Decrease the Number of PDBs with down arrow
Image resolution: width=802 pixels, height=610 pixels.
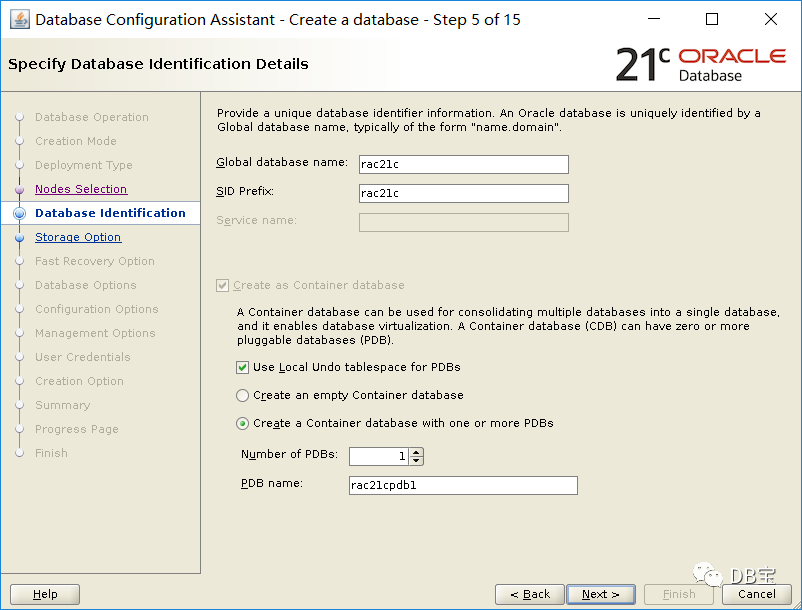pos(416,461)
